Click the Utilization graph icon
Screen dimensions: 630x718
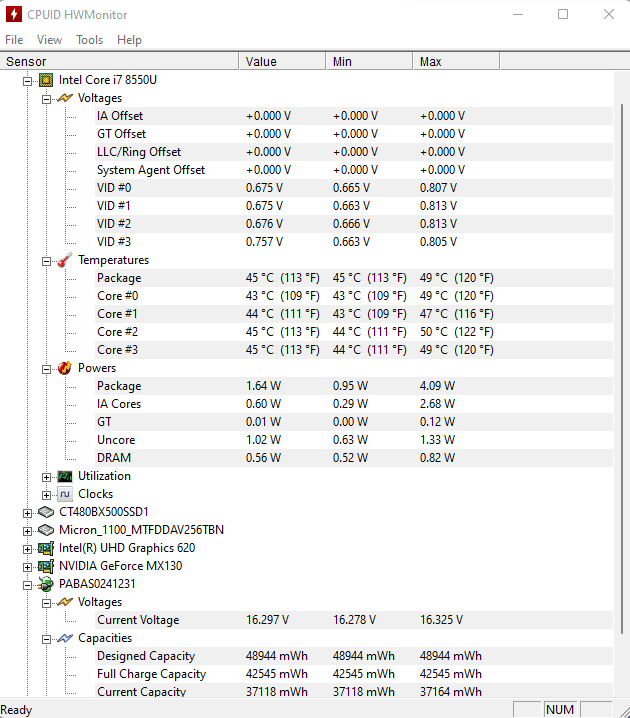click(x=65, y=476)
